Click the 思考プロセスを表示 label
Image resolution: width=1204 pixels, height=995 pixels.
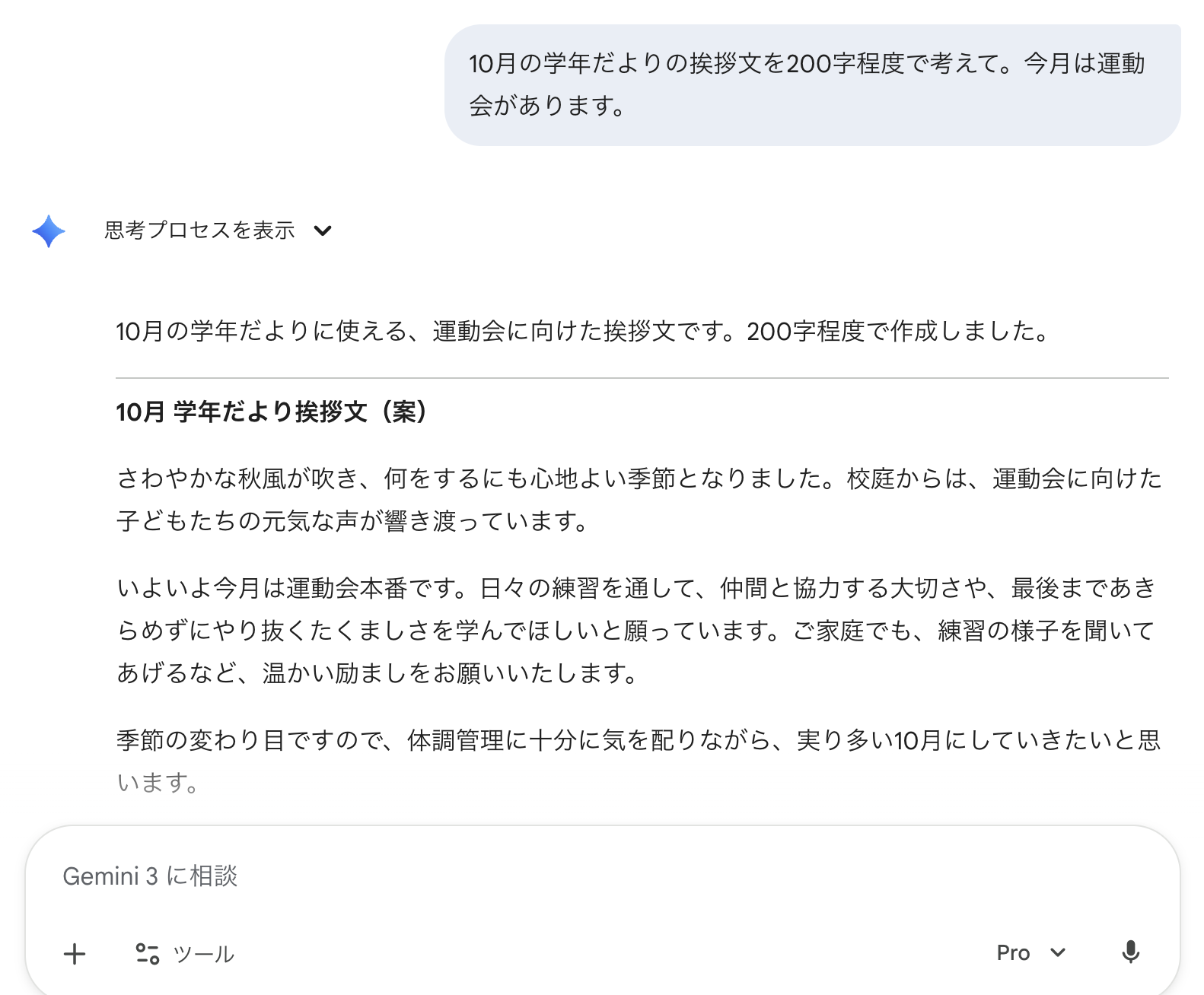coord(199,230)
